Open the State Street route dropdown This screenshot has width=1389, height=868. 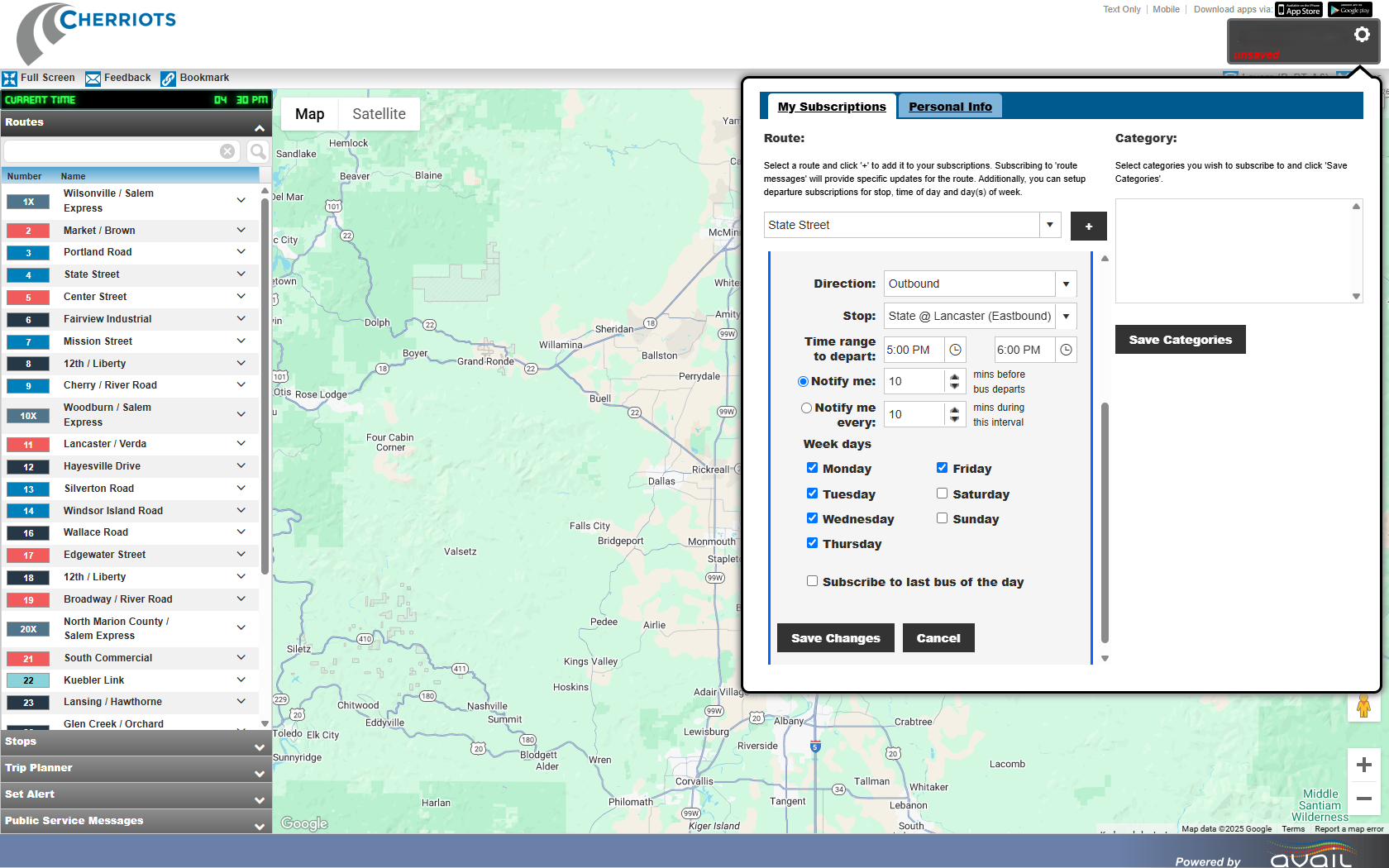pyautogui.click(x=1049, y=225)
